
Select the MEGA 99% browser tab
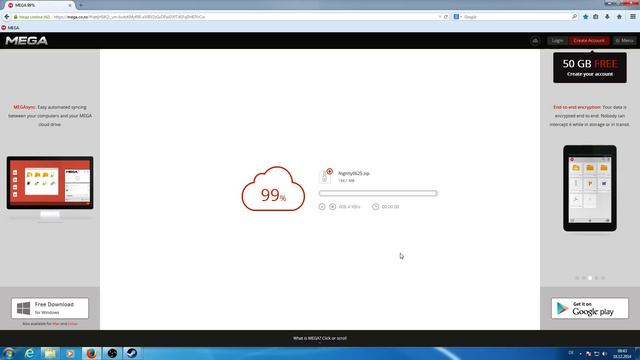tap(40, 5)
